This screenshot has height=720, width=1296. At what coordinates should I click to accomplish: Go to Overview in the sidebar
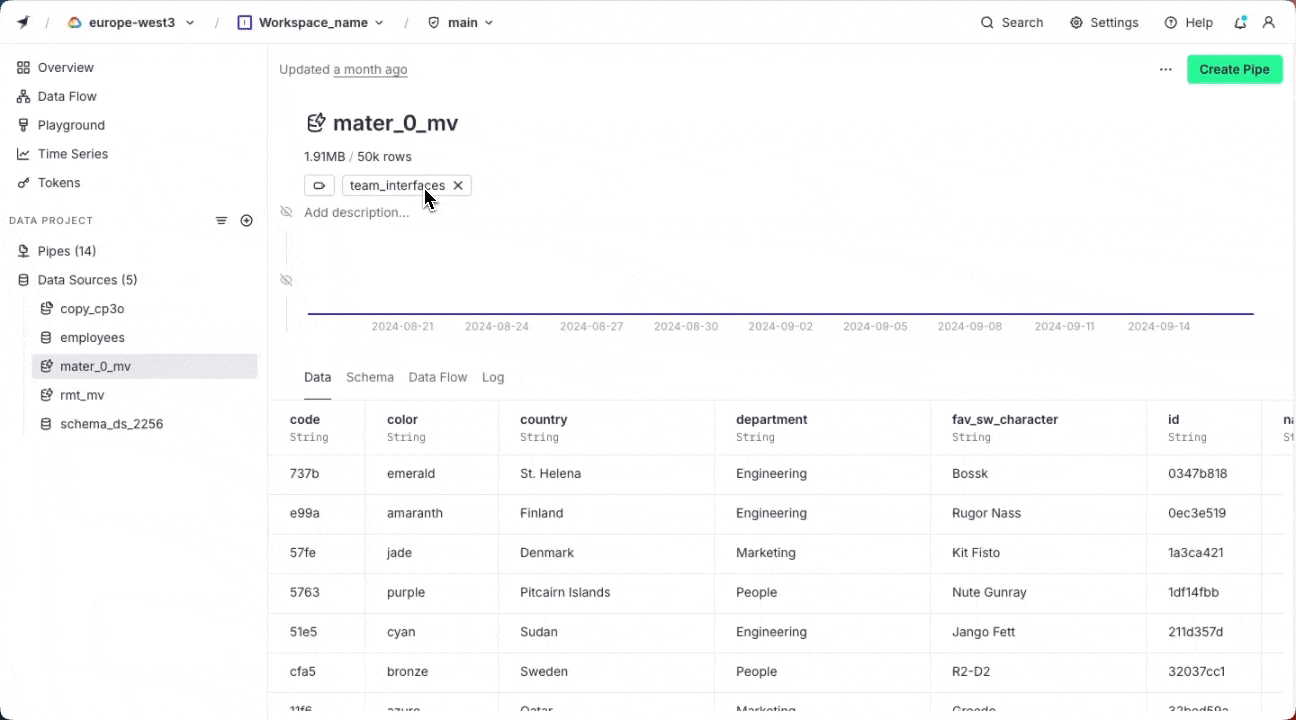[66, 68]
